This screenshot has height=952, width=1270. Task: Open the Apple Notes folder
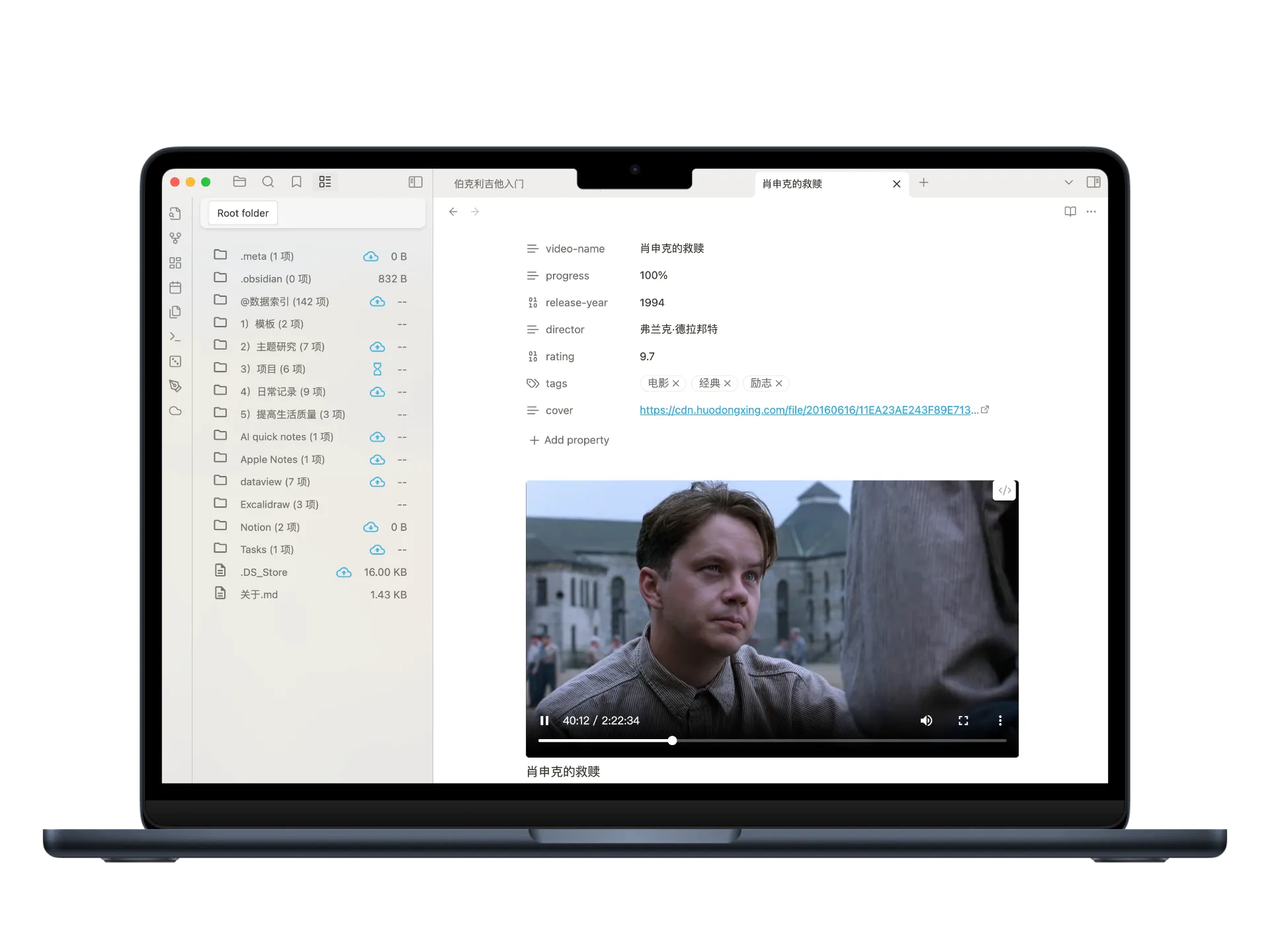[310, 459]
